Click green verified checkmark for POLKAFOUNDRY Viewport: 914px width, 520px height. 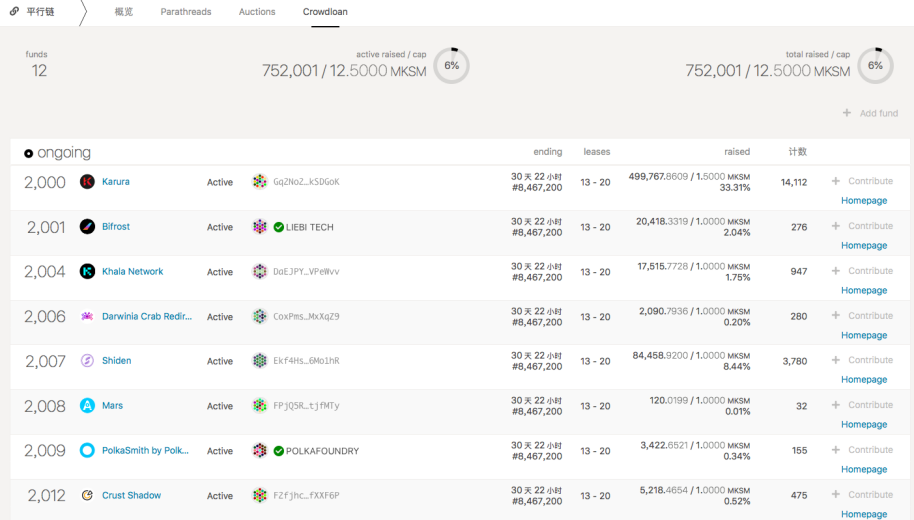click(x=279, y=451)
